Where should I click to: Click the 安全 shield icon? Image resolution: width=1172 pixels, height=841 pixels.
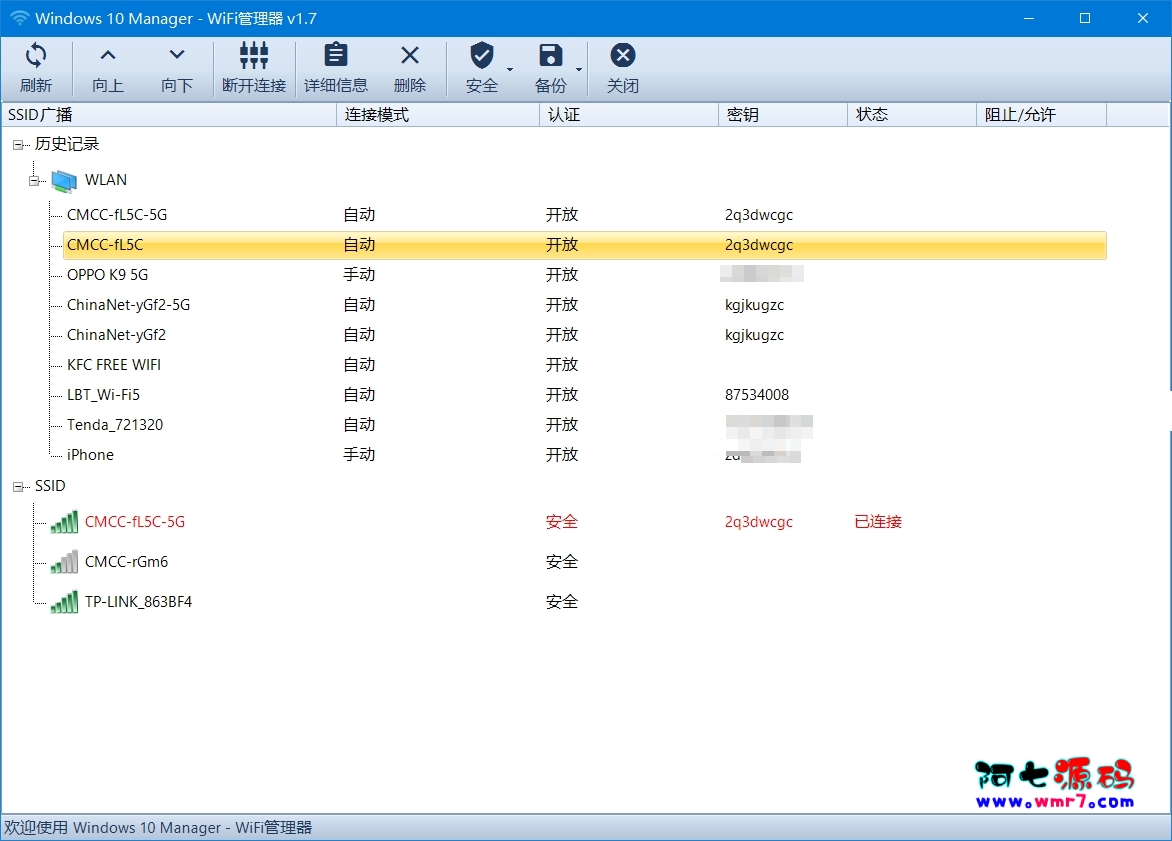point(481,55)
